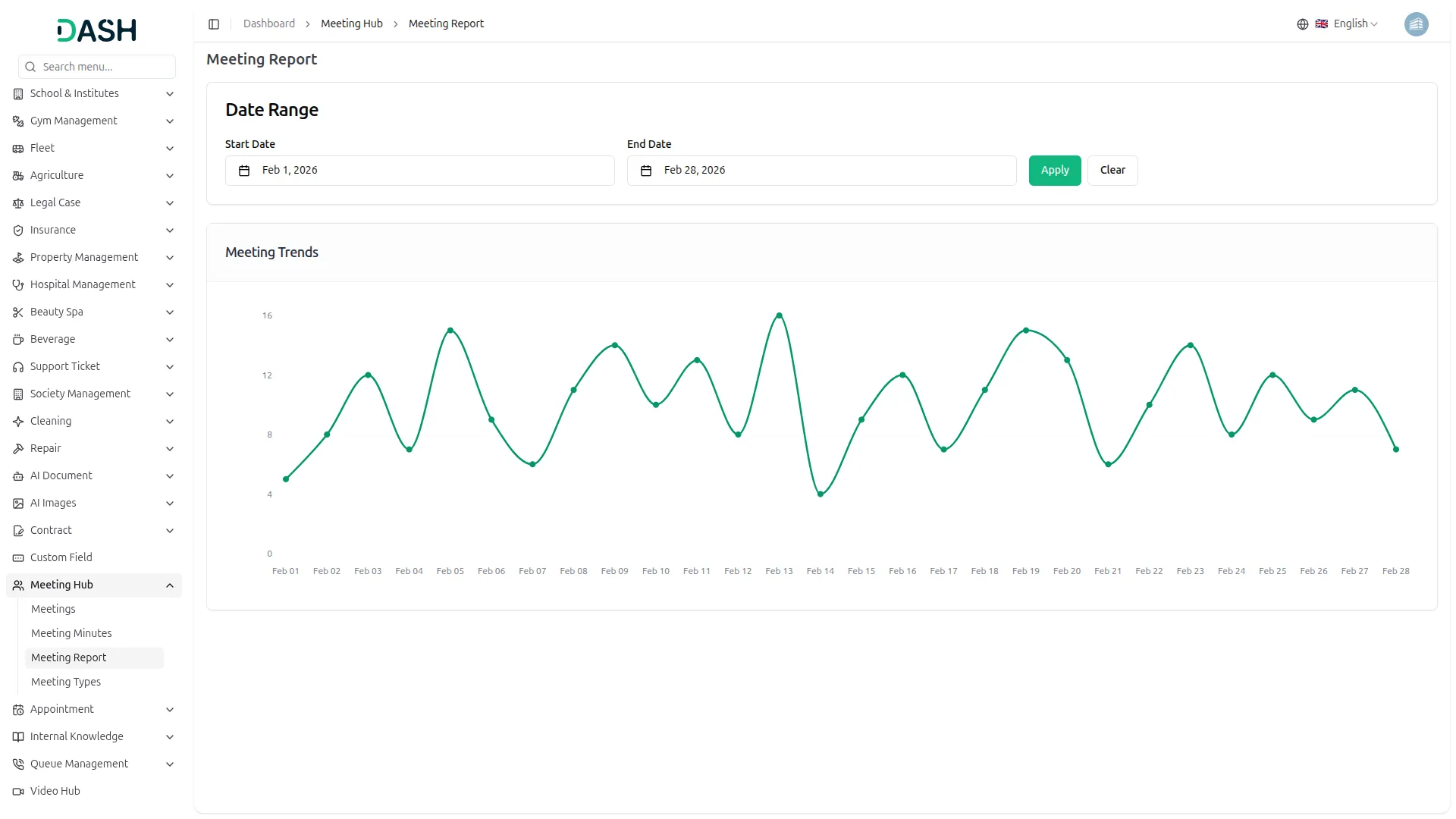Go to Dashboard breadcrumb link
The image size is (1456, 819).
coord(269,24)
